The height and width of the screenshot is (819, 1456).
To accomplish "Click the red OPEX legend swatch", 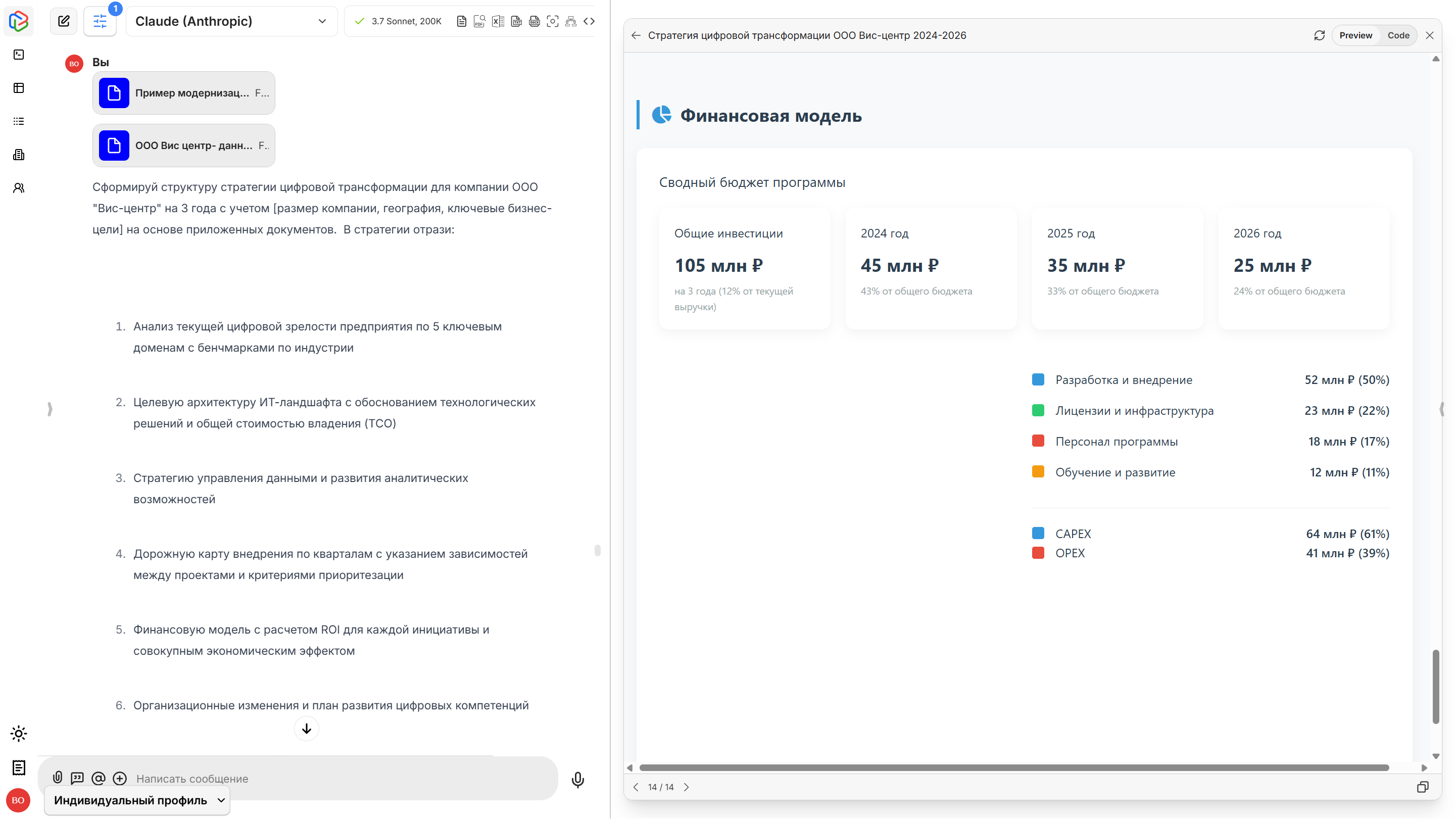I will tap(1038, 553).
